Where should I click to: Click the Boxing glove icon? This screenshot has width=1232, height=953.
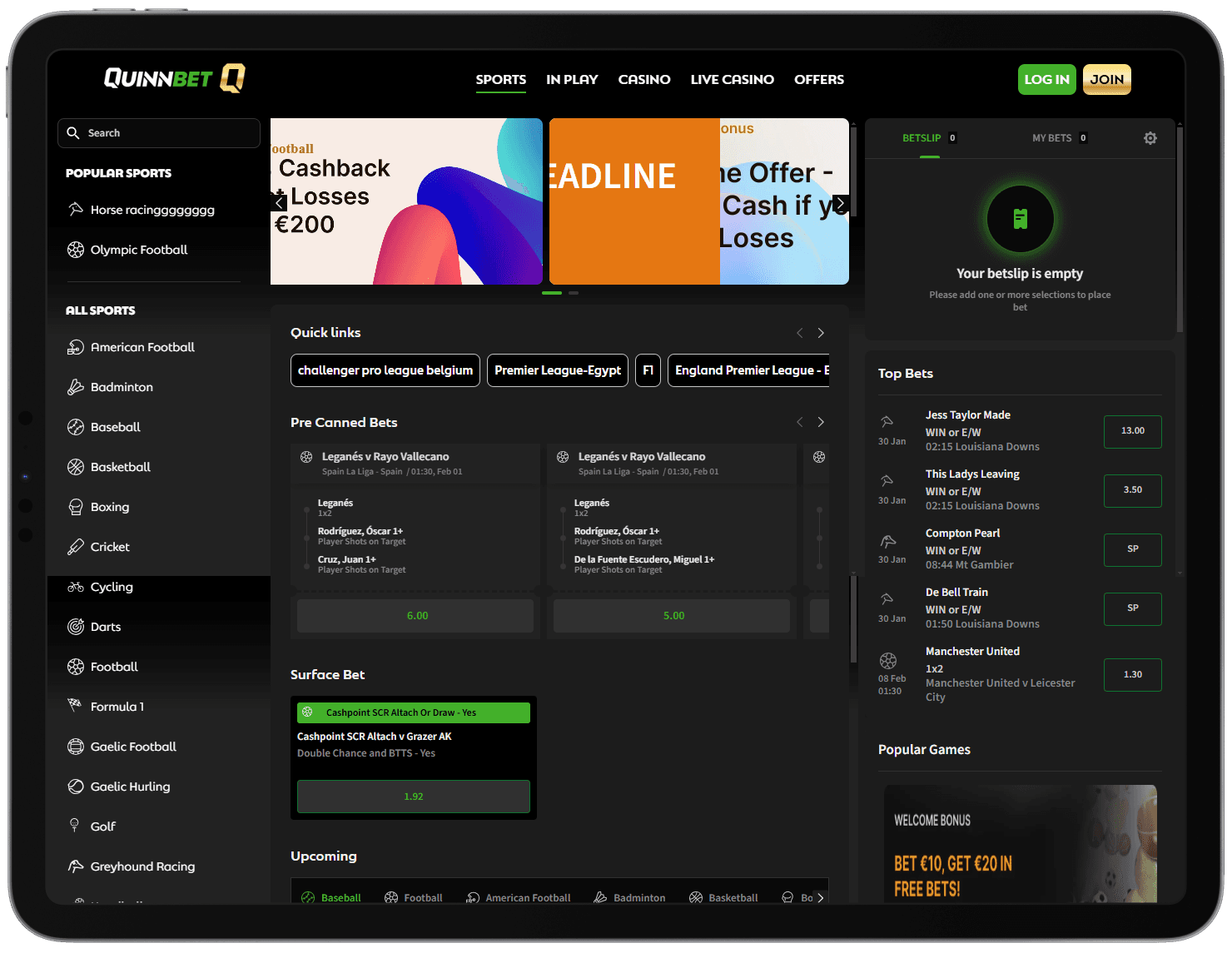76,507
